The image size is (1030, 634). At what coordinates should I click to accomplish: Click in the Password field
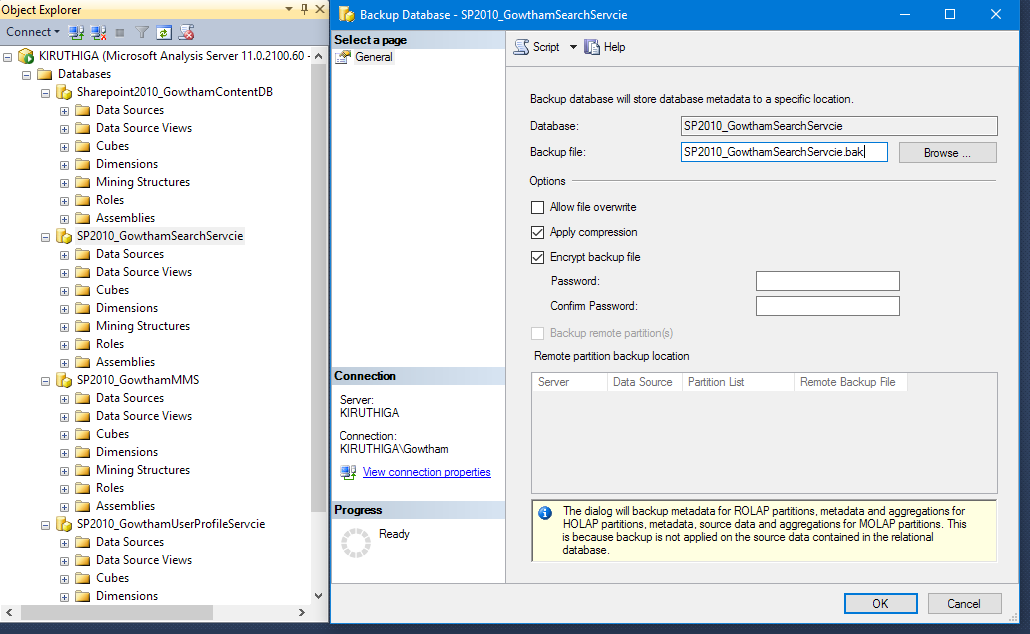coord(828,281)
